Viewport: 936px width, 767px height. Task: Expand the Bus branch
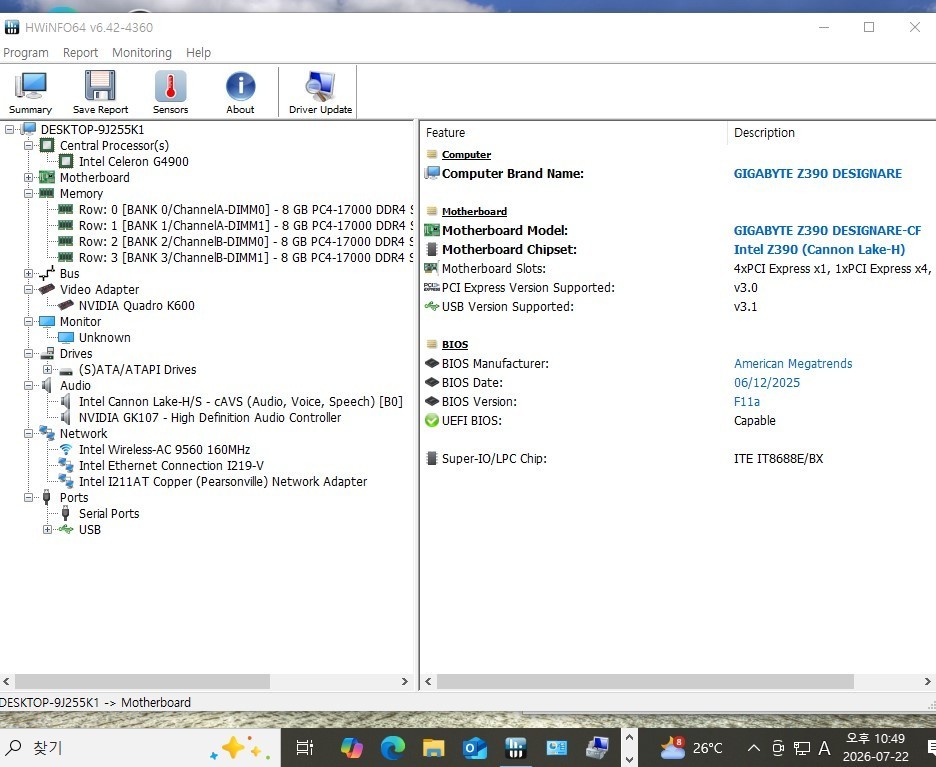pos(28,273)
